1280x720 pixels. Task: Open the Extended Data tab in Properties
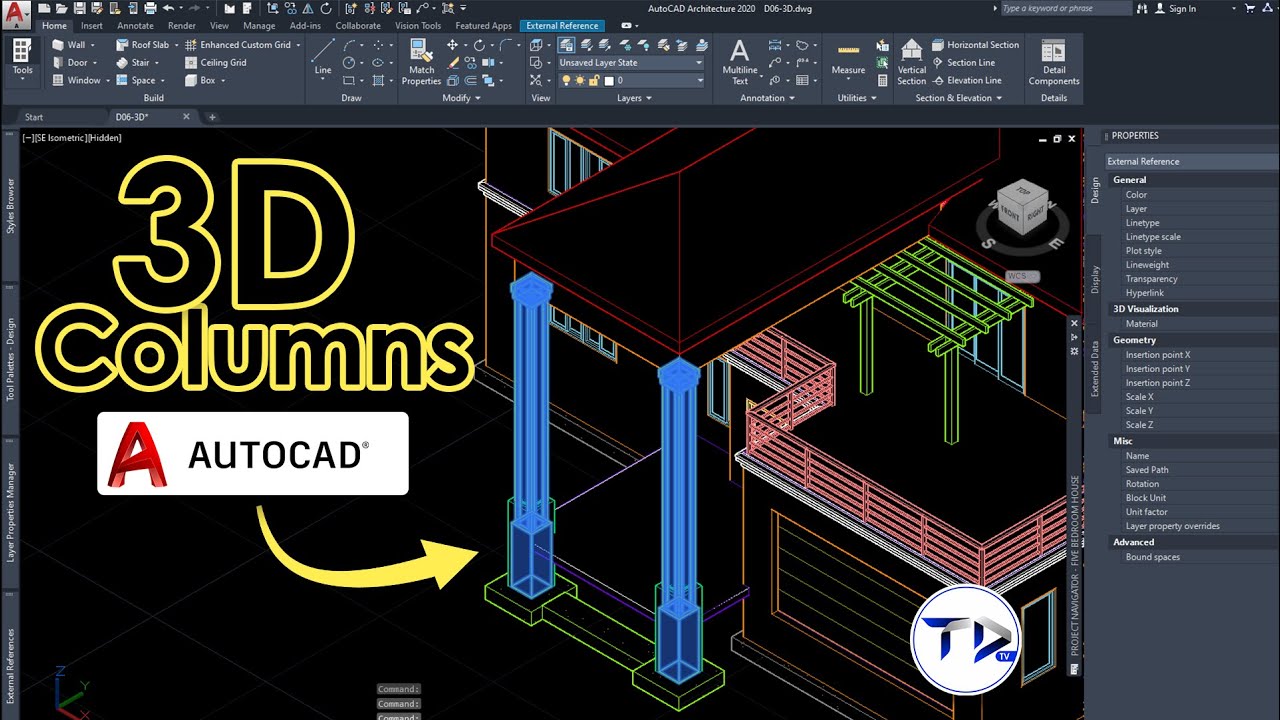[1095, 369]
